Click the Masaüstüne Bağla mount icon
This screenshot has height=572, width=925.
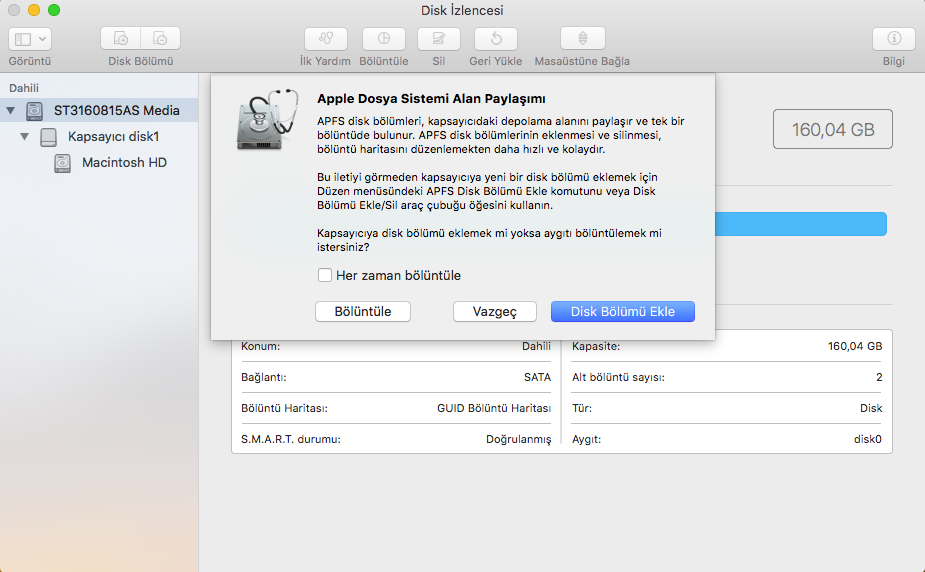[582, 39]
